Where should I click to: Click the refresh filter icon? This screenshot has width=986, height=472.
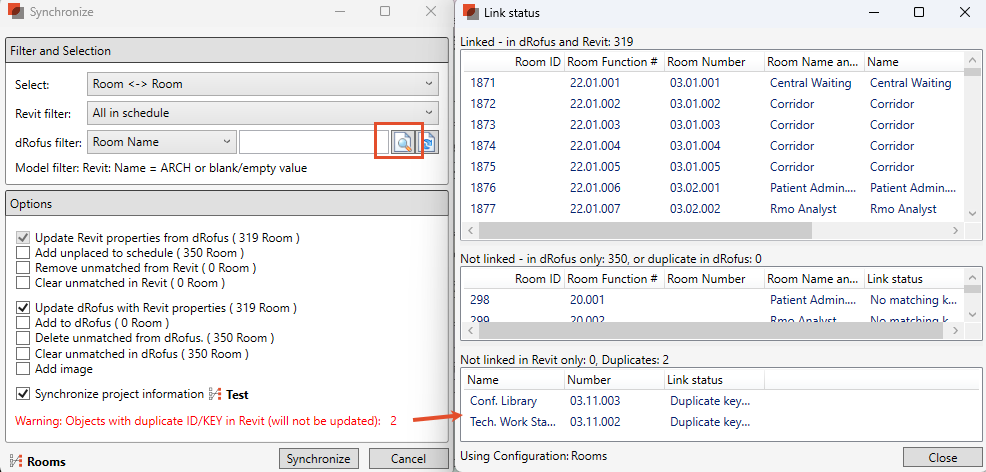[428, 142]
